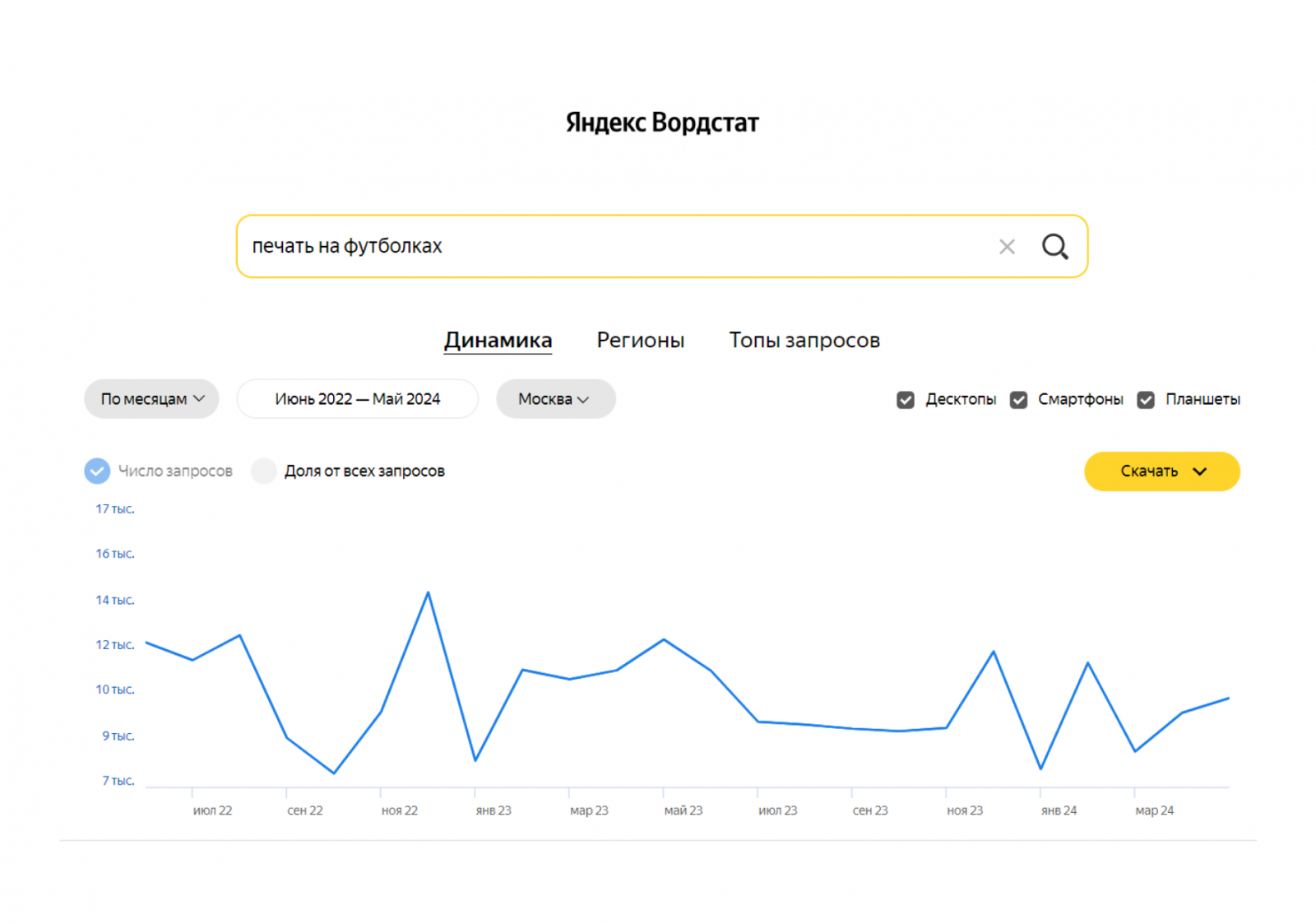This screenshot has width=1316, height=924.
Task: Go to the Топы запросов tab
Action: click(x=804, y=341)
